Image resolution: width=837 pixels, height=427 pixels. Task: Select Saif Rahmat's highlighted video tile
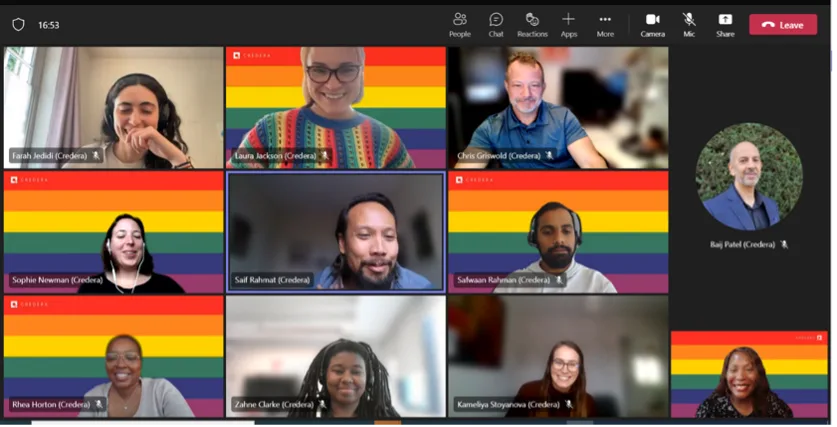(336, 232)
